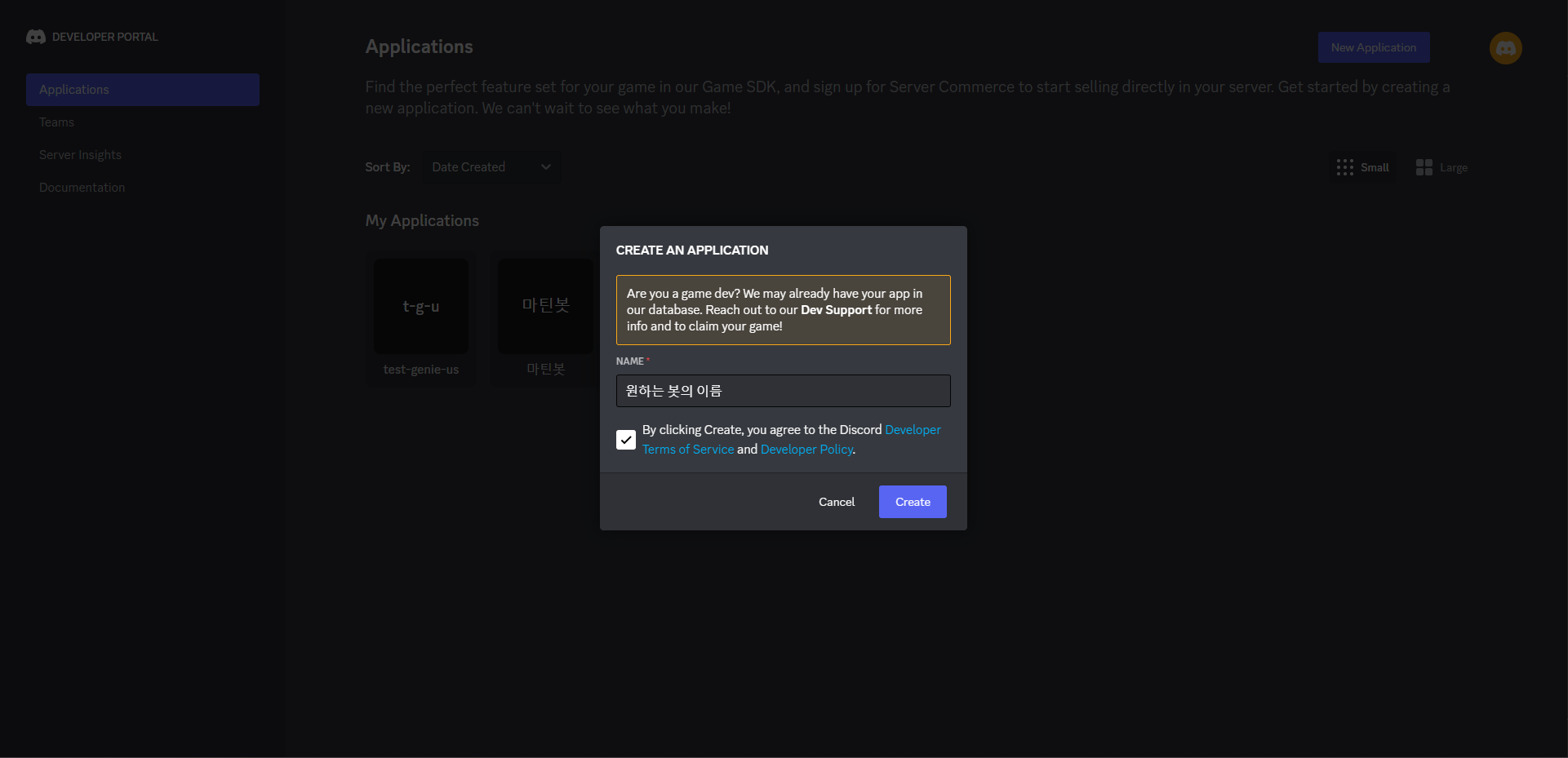Select Applications in the sidebar
This screenshot has width=1568, height=758.
[x=143, y=90]
